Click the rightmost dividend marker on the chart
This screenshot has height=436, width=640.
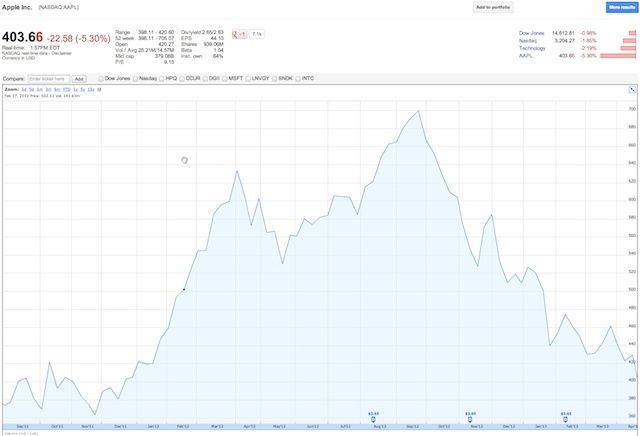[566, 418]
